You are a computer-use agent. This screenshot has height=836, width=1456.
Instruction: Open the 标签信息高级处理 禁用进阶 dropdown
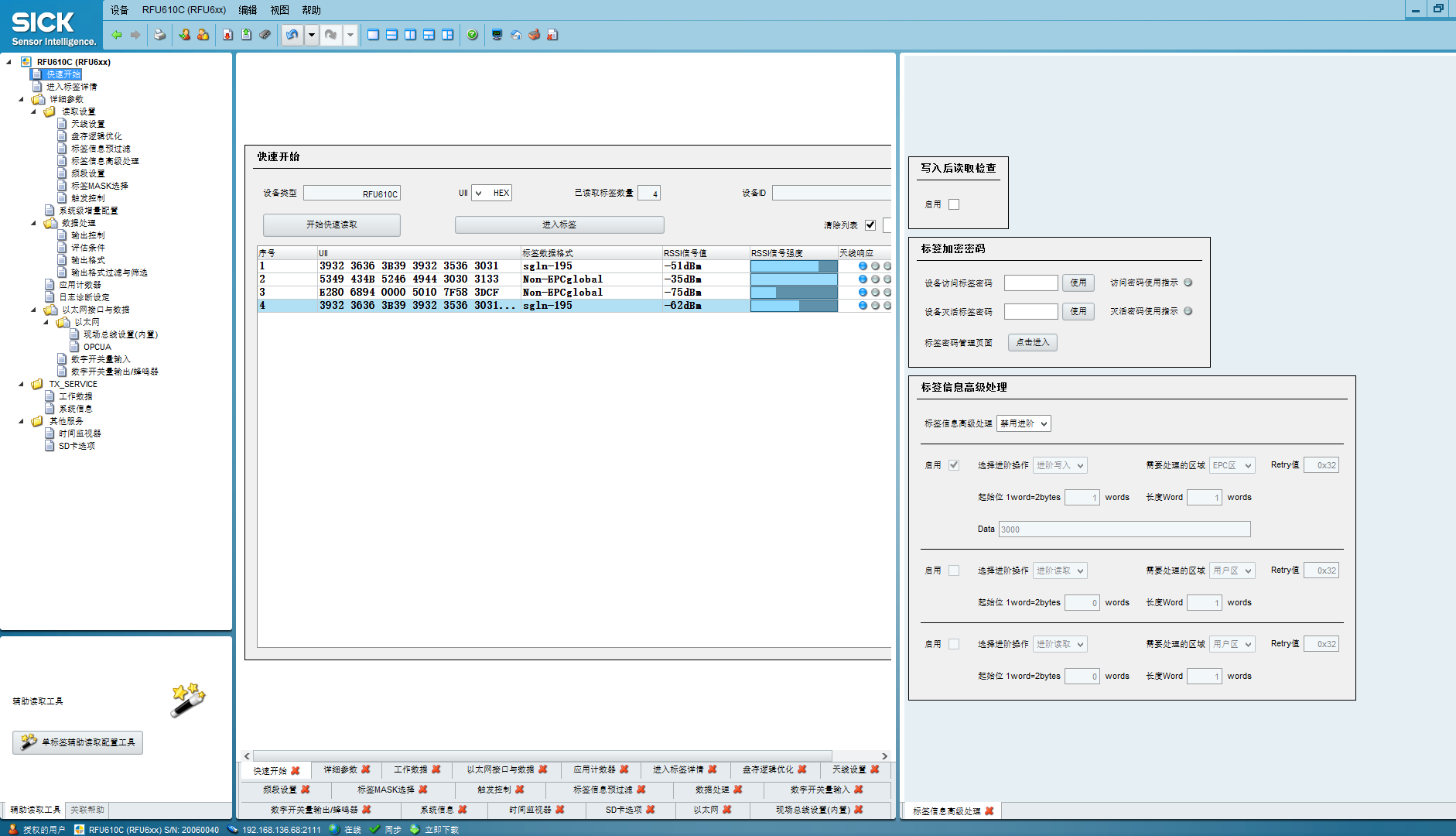(x=1024, y=423)
